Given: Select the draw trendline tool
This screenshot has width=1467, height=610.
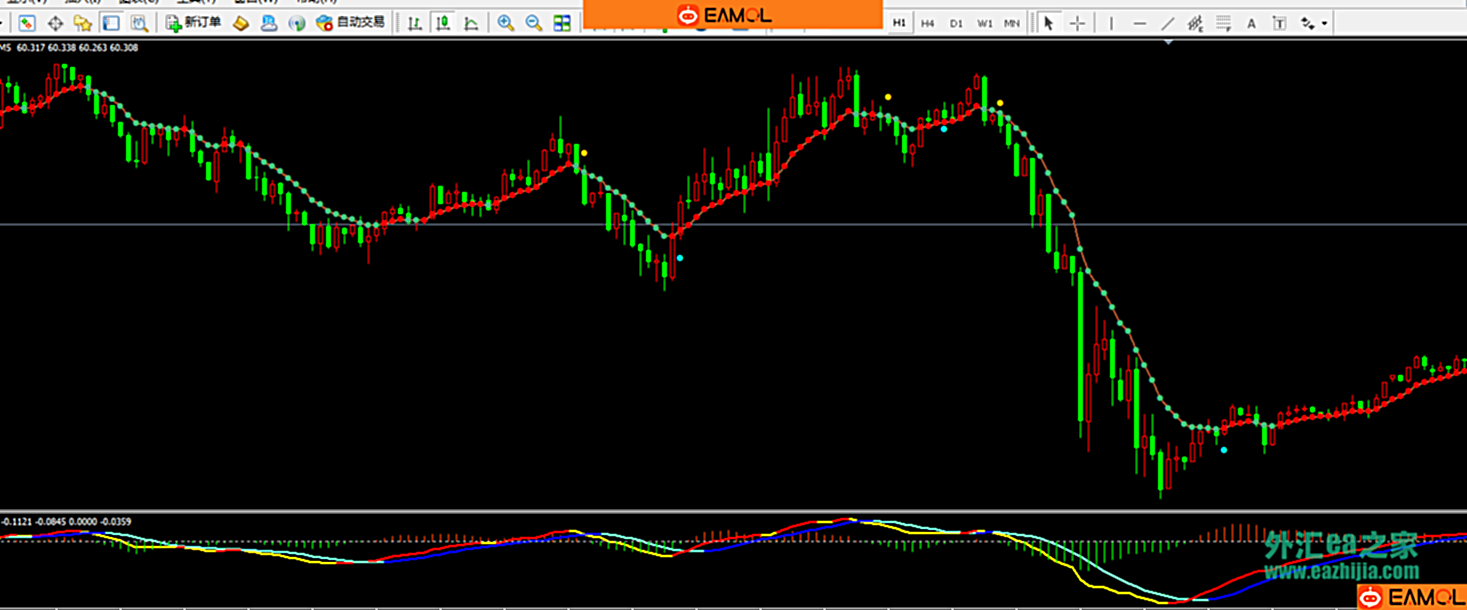Looking at the screenshot, I should point(1167,23).
